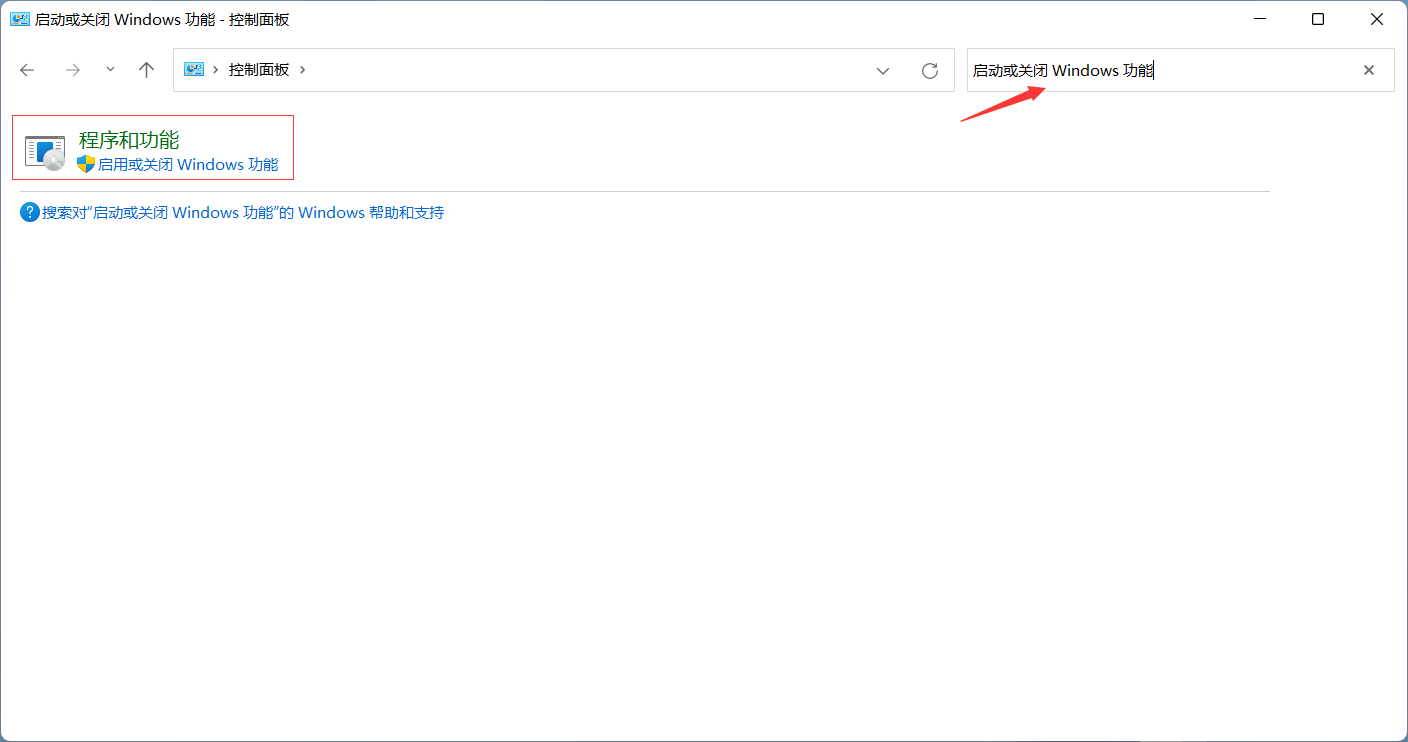This screenshot has width=1408, height=742.
Task: Click the title bar Control Panel icon
Action: 20,19
